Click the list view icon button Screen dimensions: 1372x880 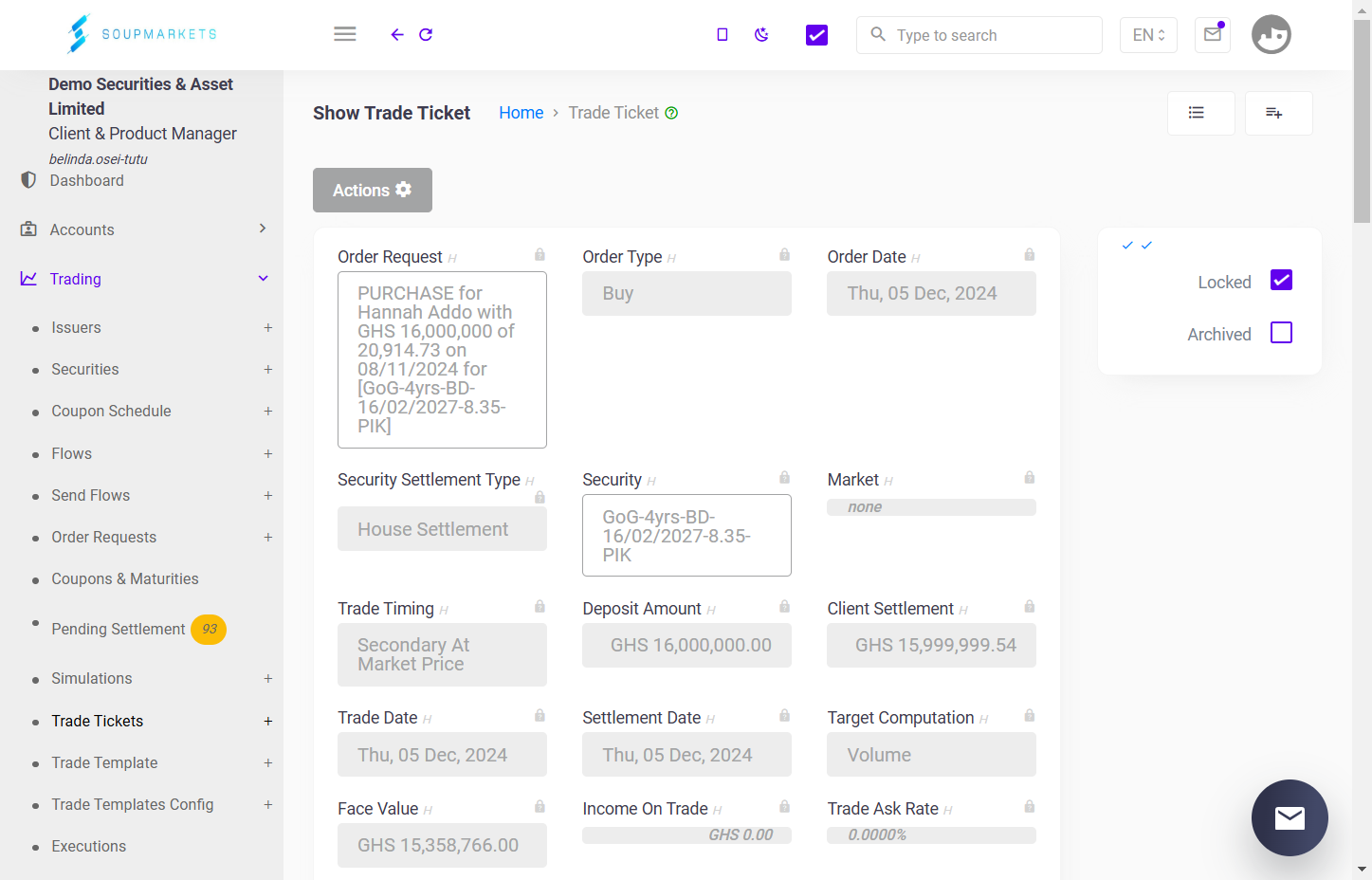(x=1201, y=113)
